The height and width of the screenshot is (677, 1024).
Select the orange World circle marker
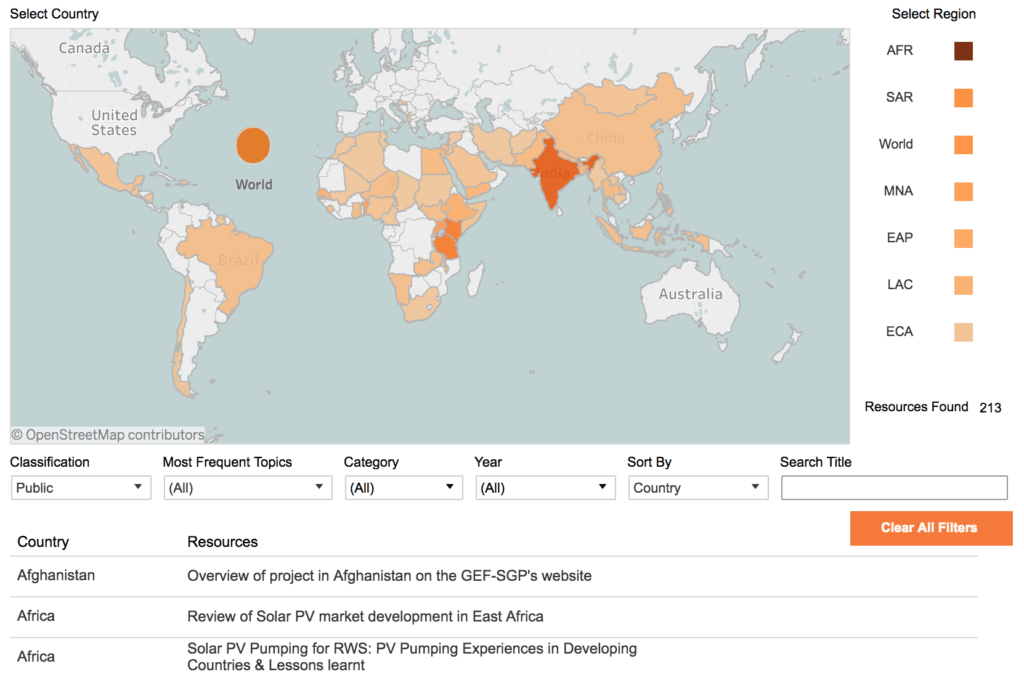pyautogui.click(x=253, y=145)
